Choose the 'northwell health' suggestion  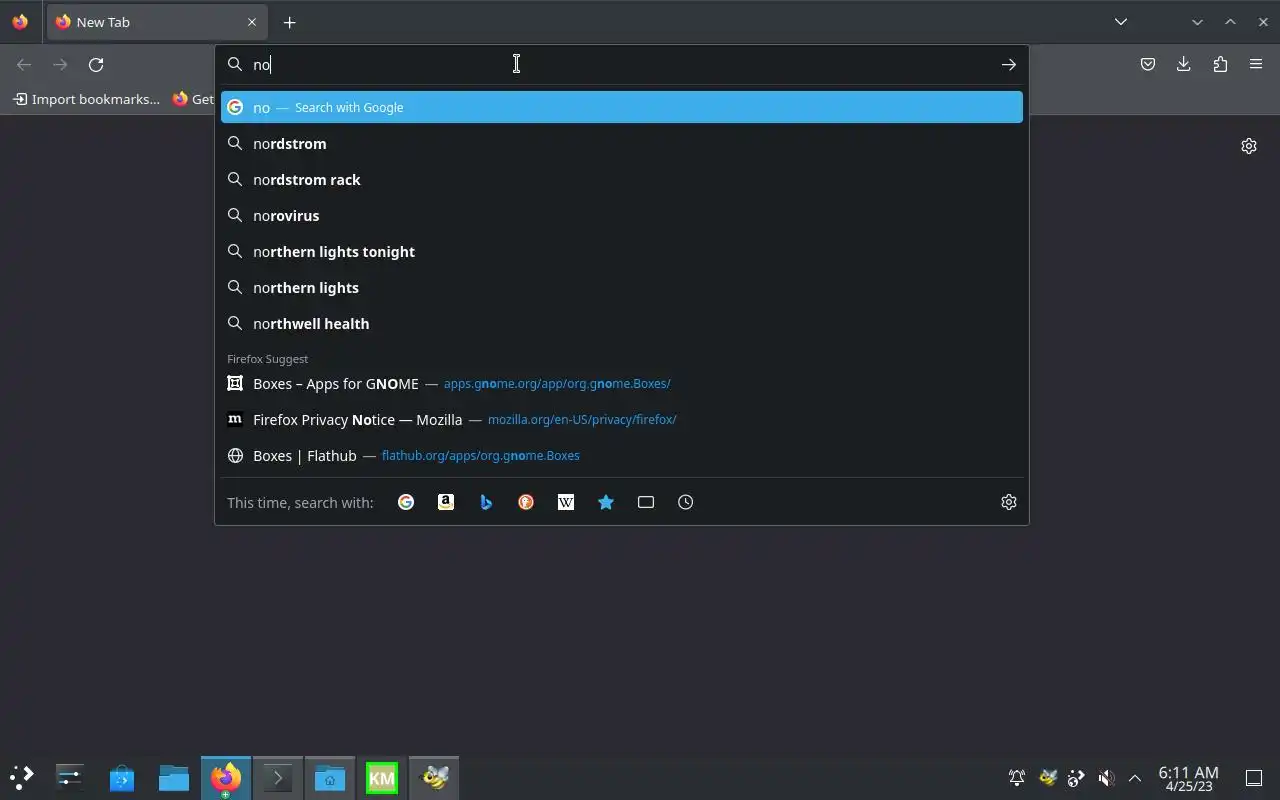click(x=622, y=324)
